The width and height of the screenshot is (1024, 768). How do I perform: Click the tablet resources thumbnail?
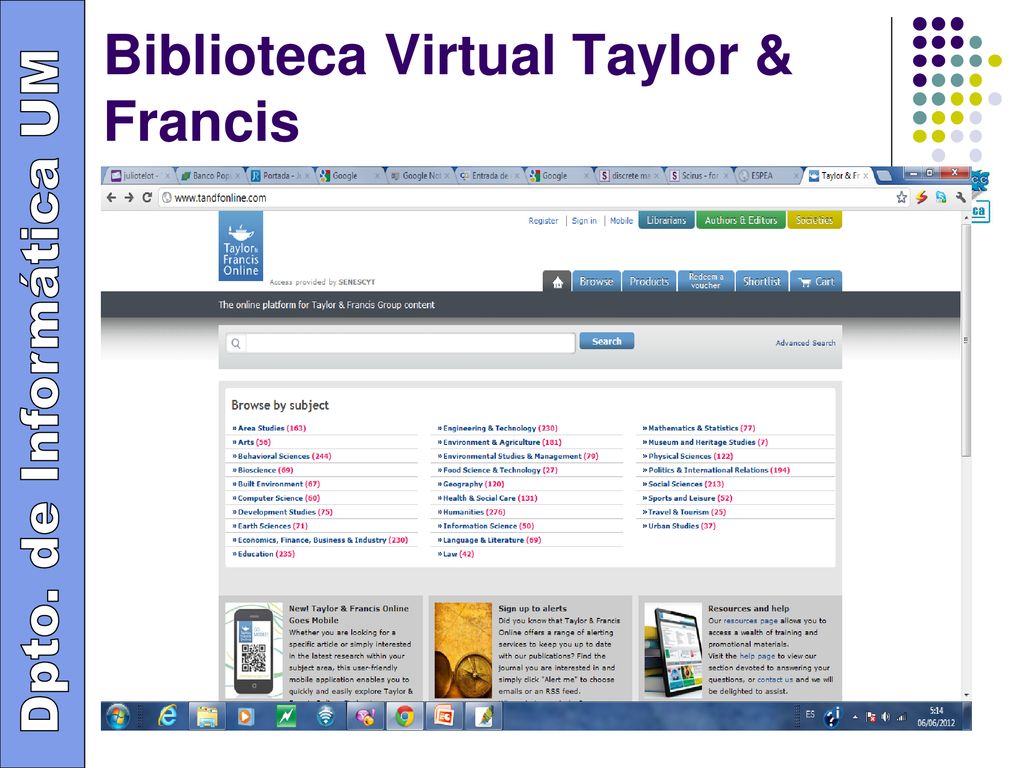coord(673,650)
